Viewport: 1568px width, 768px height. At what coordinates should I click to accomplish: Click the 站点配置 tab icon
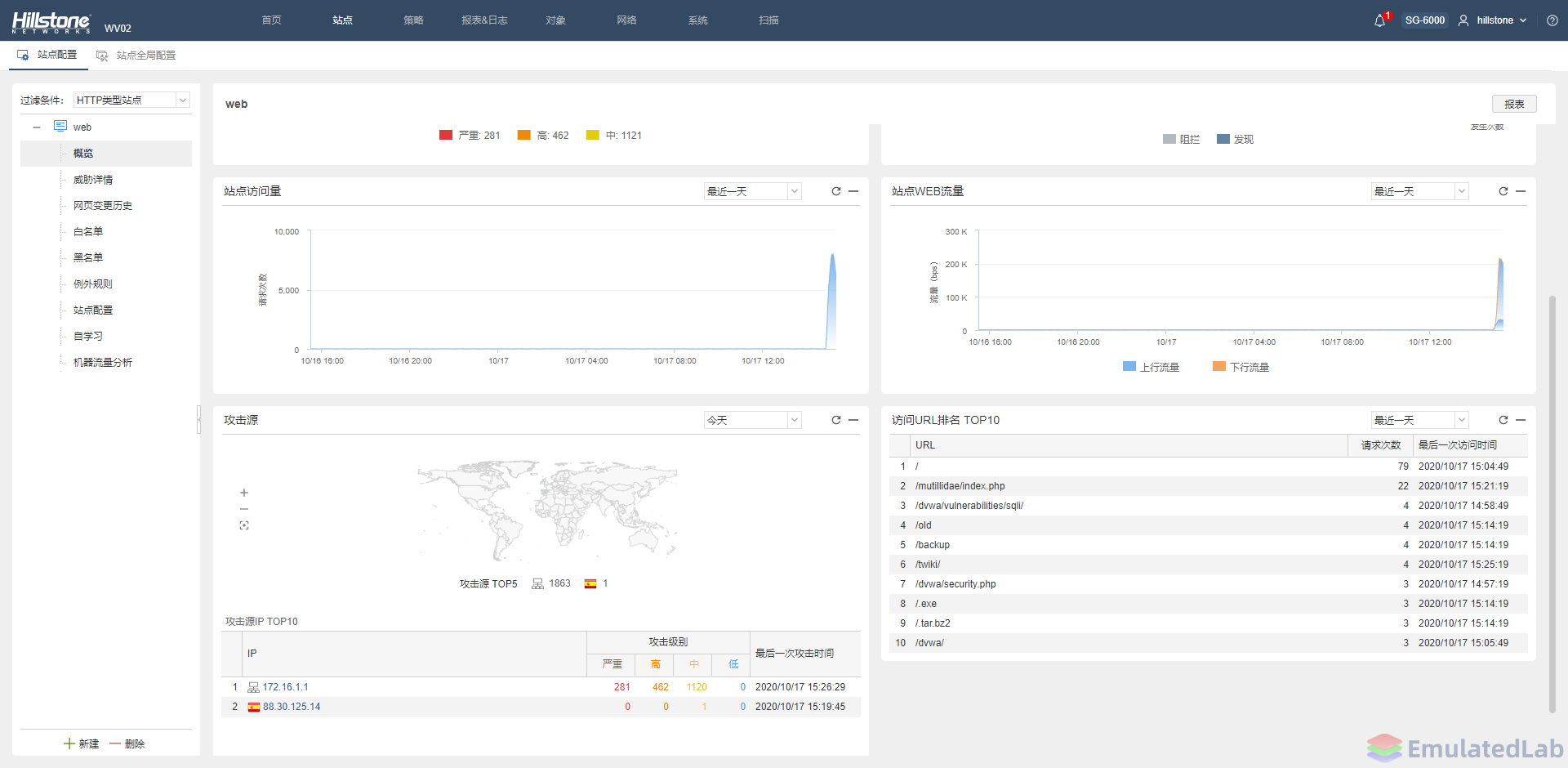[x=24, y=55]
